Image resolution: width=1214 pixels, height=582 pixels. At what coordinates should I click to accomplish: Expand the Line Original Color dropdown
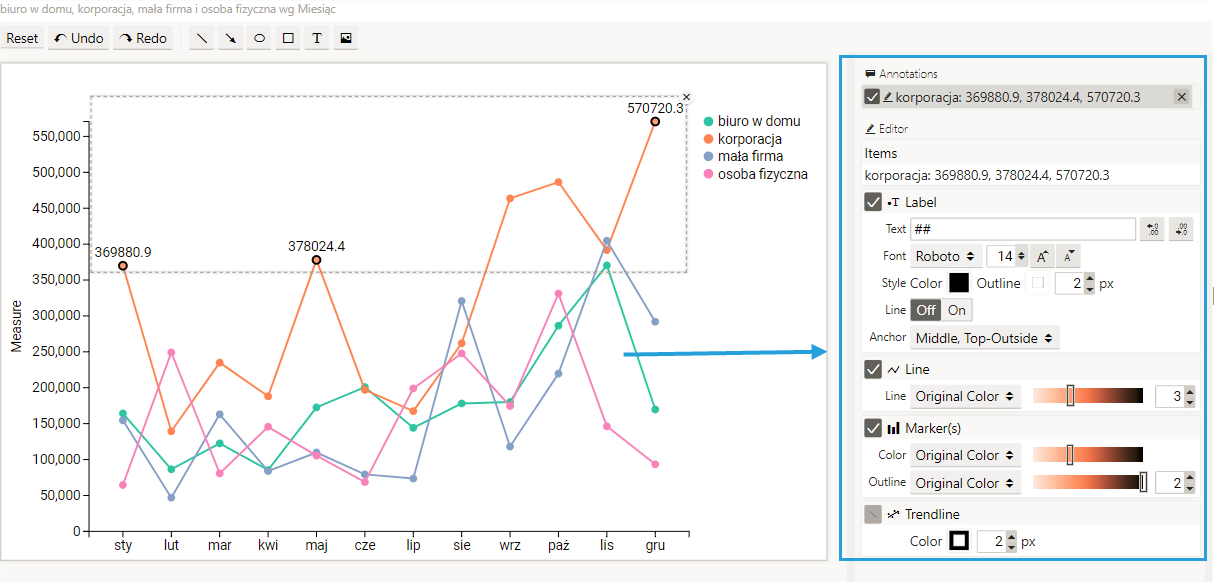point(965,396)
